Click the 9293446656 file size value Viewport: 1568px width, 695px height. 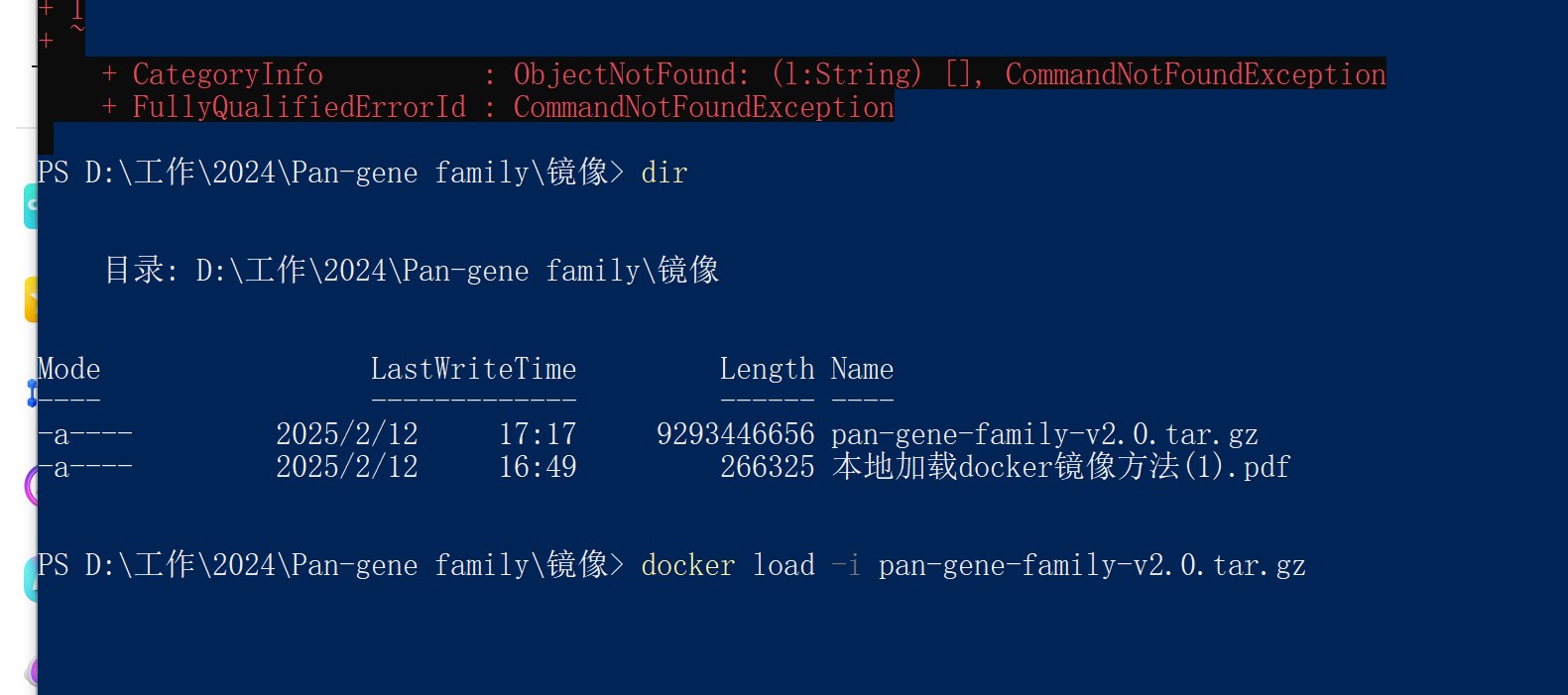click(x=735, y=434)
